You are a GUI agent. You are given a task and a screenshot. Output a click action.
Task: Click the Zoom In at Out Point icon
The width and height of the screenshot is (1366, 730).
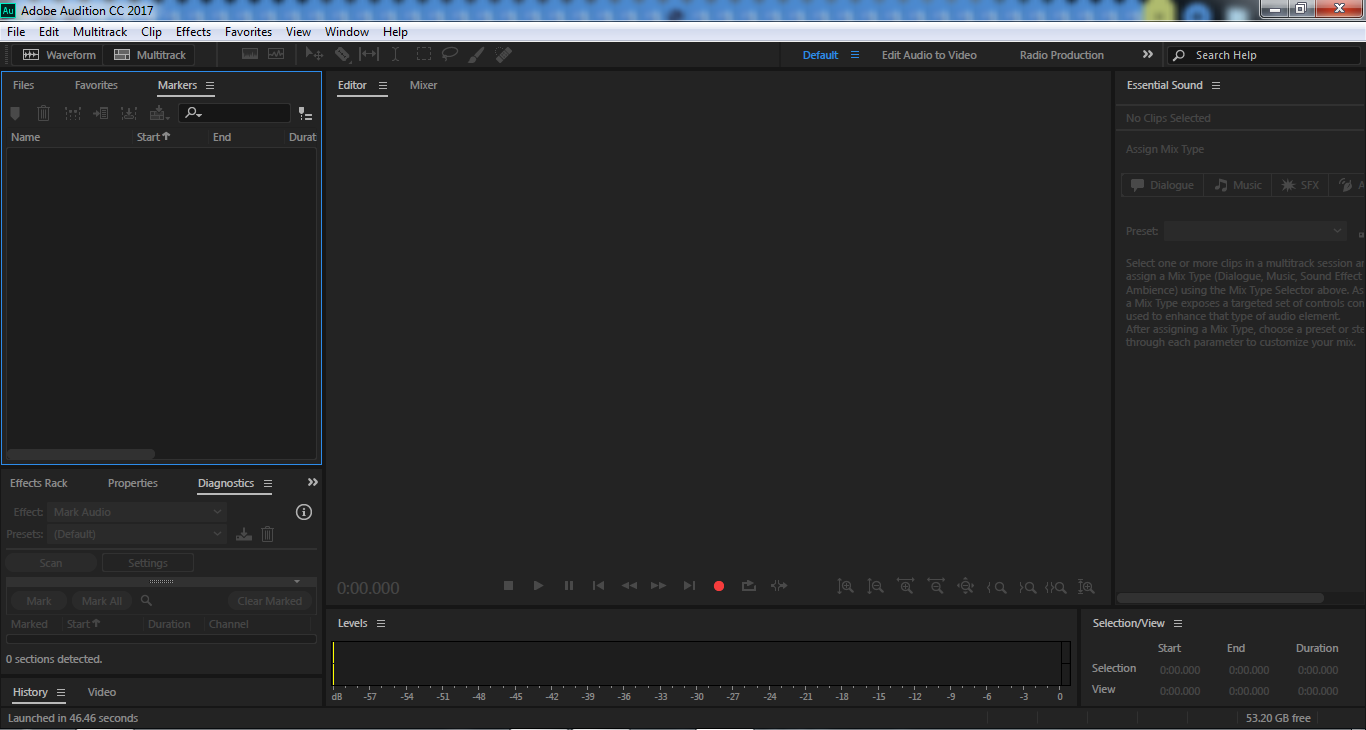pos(1027,587)
